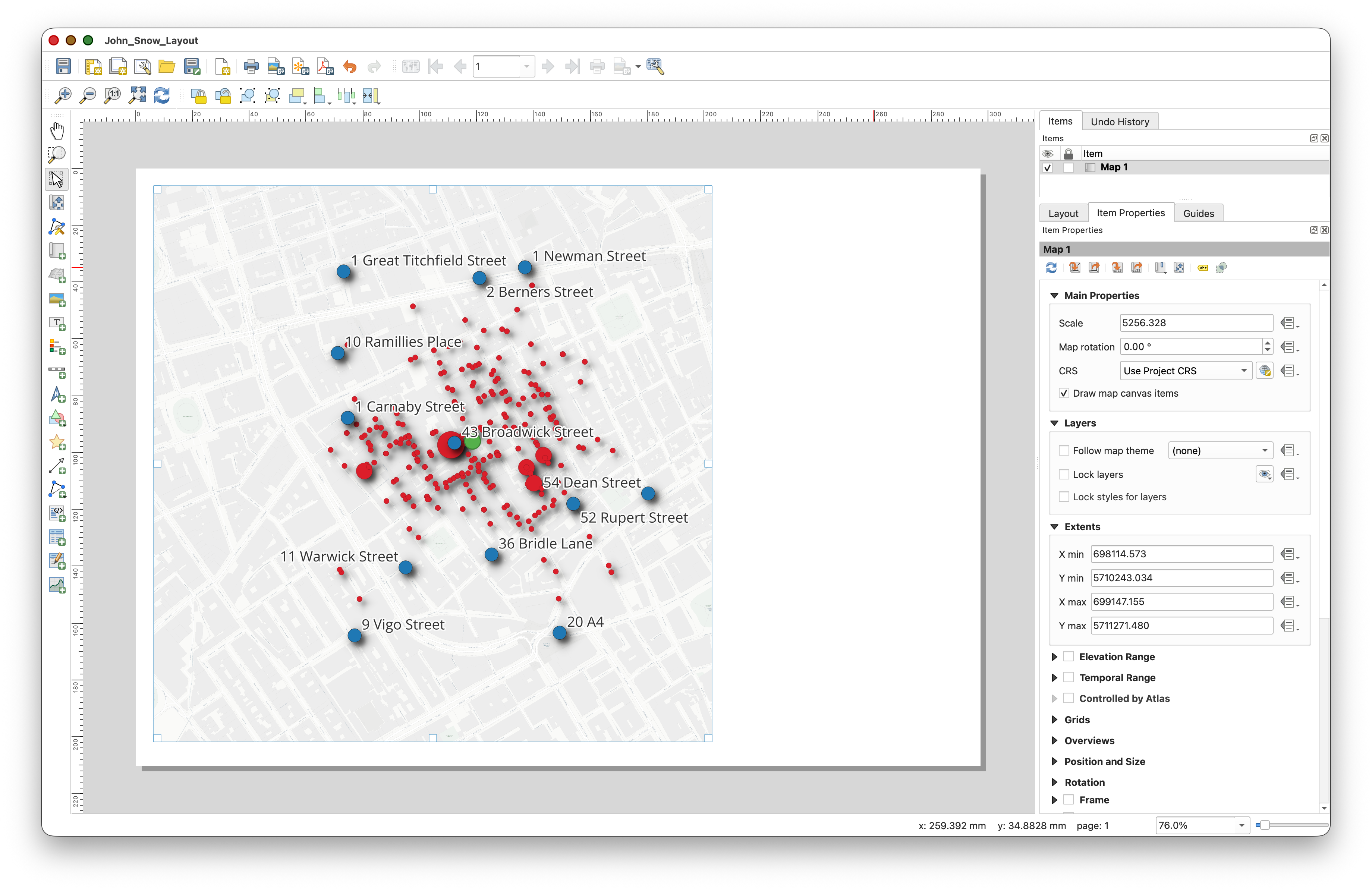
Task: Toggle Map 1 visibility checkbox in Items
Action: tap(1047, 168)
